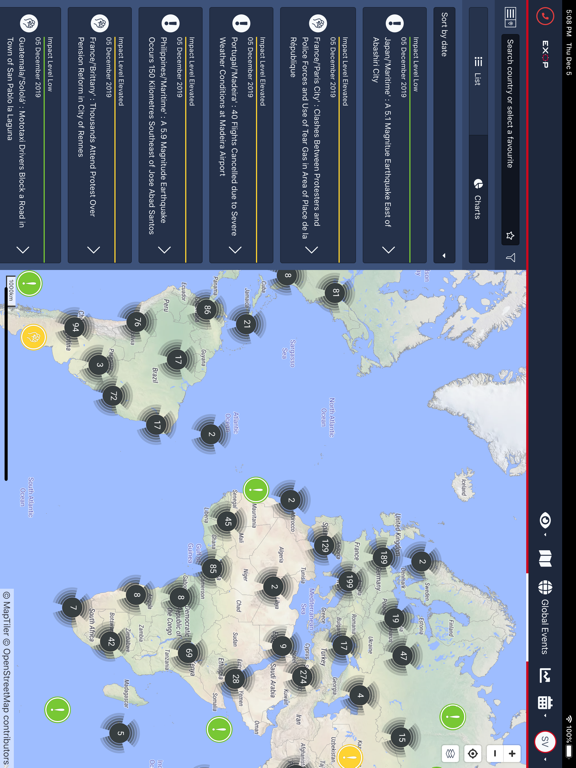Open the 274 event cluster in Middle East
The image size is (576, 768).
tap(302, 676)
